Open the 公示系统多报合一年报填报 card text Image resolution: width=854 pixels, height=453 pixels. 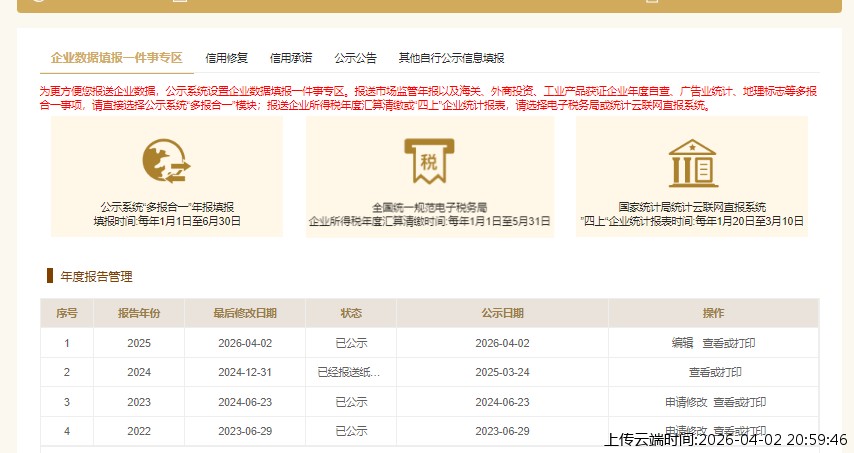click(x=167, y=207)
